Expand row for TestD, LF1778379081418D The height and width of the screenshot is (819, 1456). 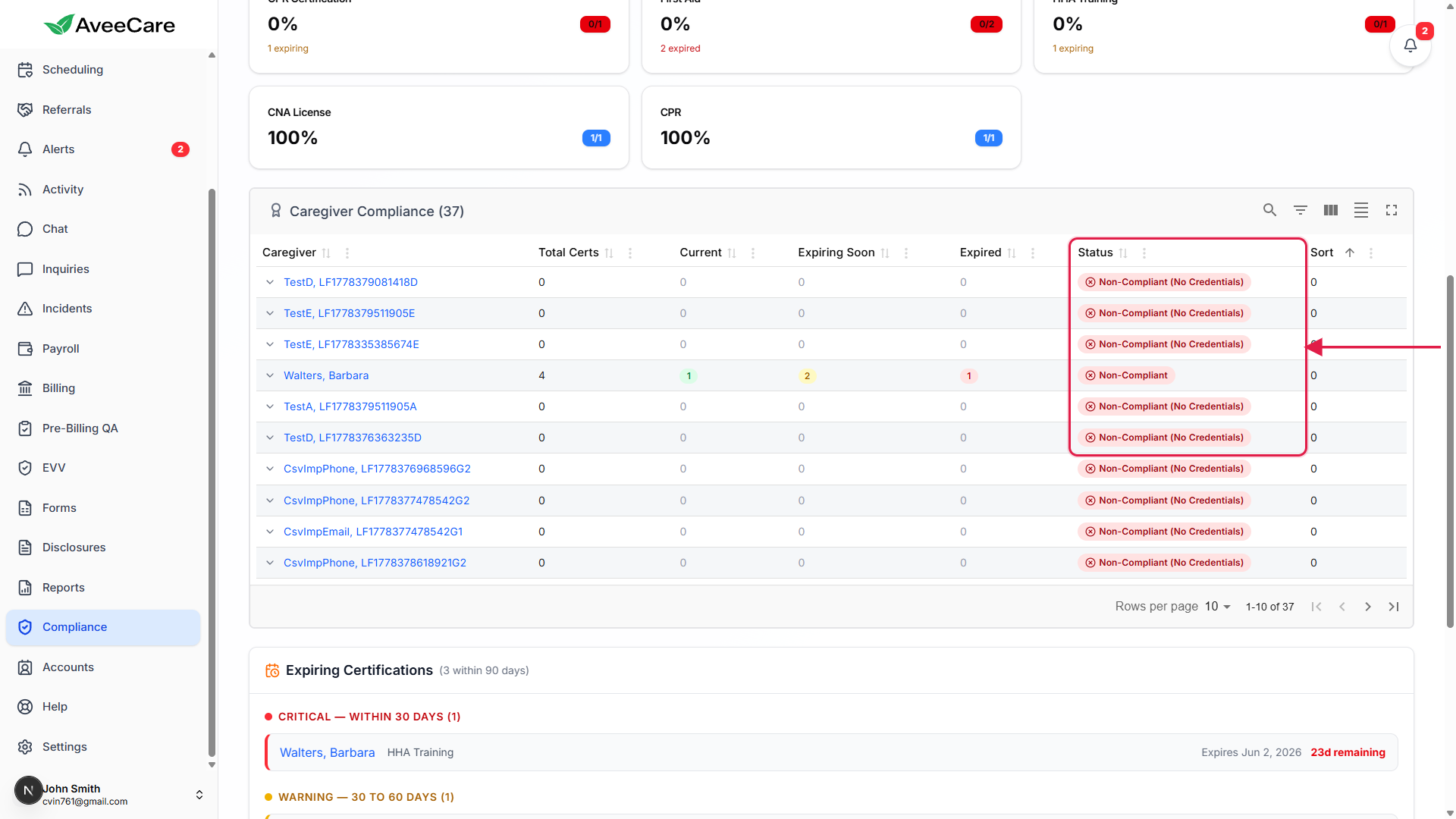[x=270, y=282]
